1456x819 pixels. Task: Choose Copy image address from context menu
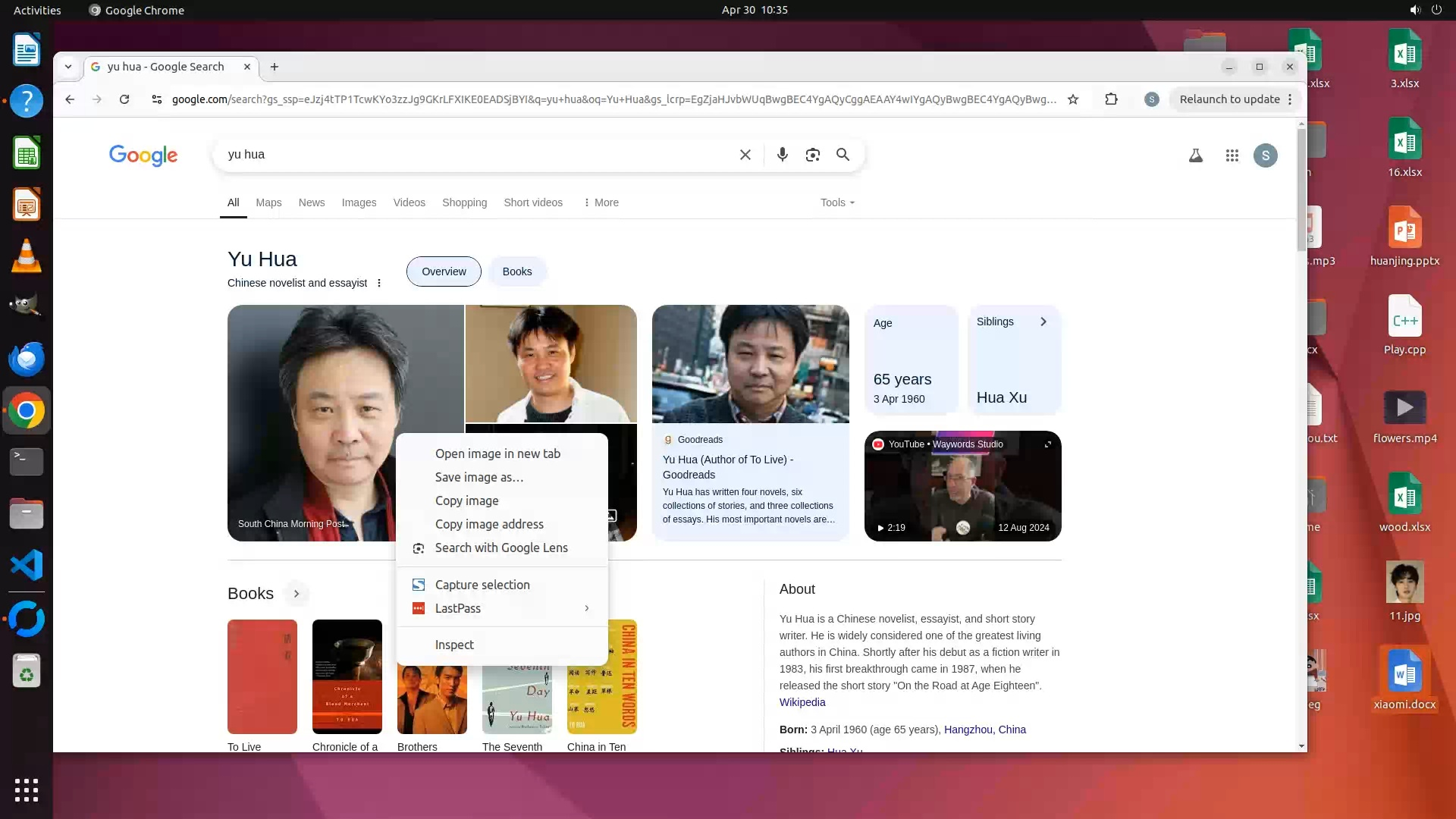click(x=489, y=524)
